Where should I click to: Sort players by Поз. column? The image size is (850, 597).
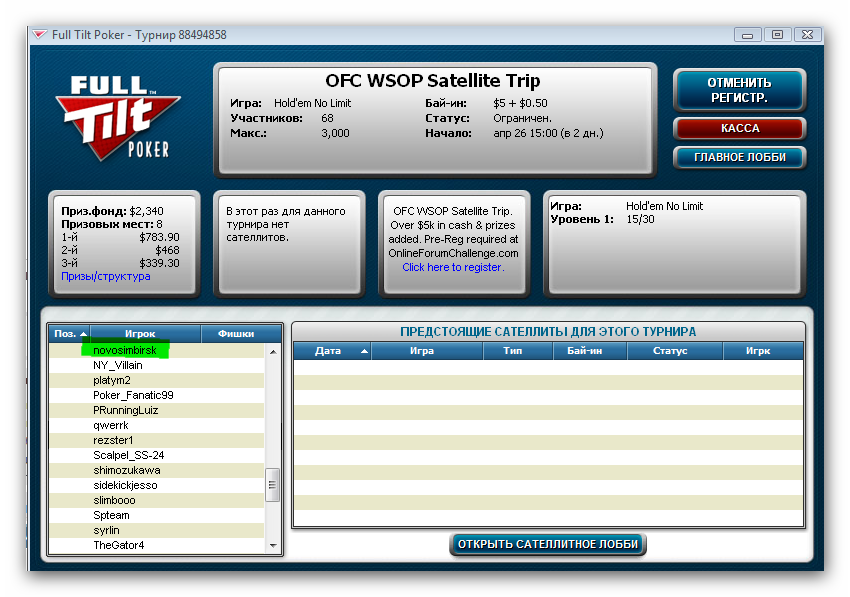tap(70, 333)
